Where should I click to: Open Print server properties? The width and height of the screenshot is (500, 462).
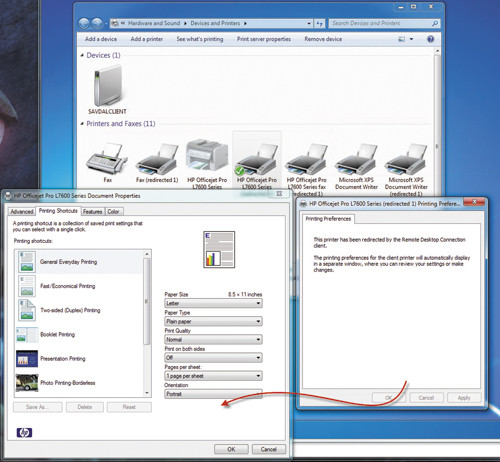point(264,39)
